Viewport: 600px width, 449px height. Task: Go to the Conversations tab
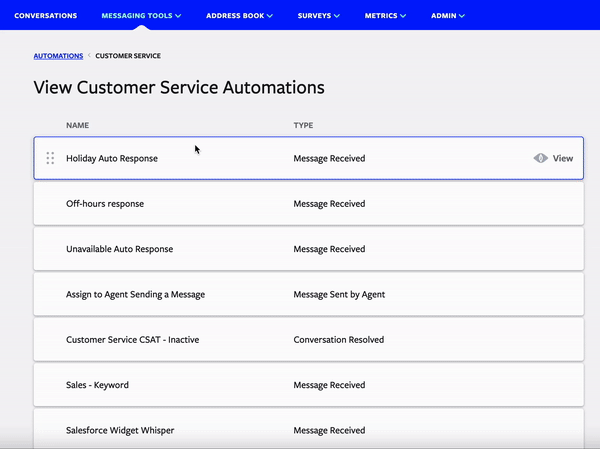click(46, 16)
